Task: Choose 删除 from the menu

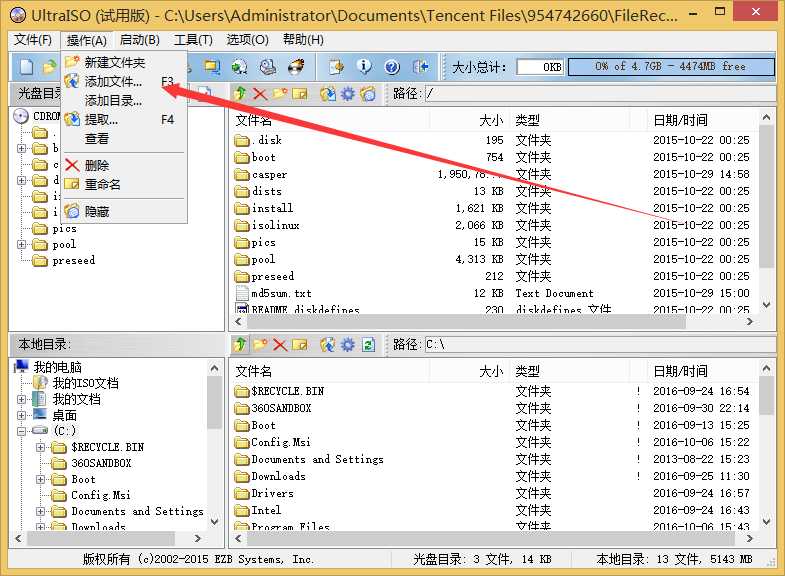Action: 124,165
